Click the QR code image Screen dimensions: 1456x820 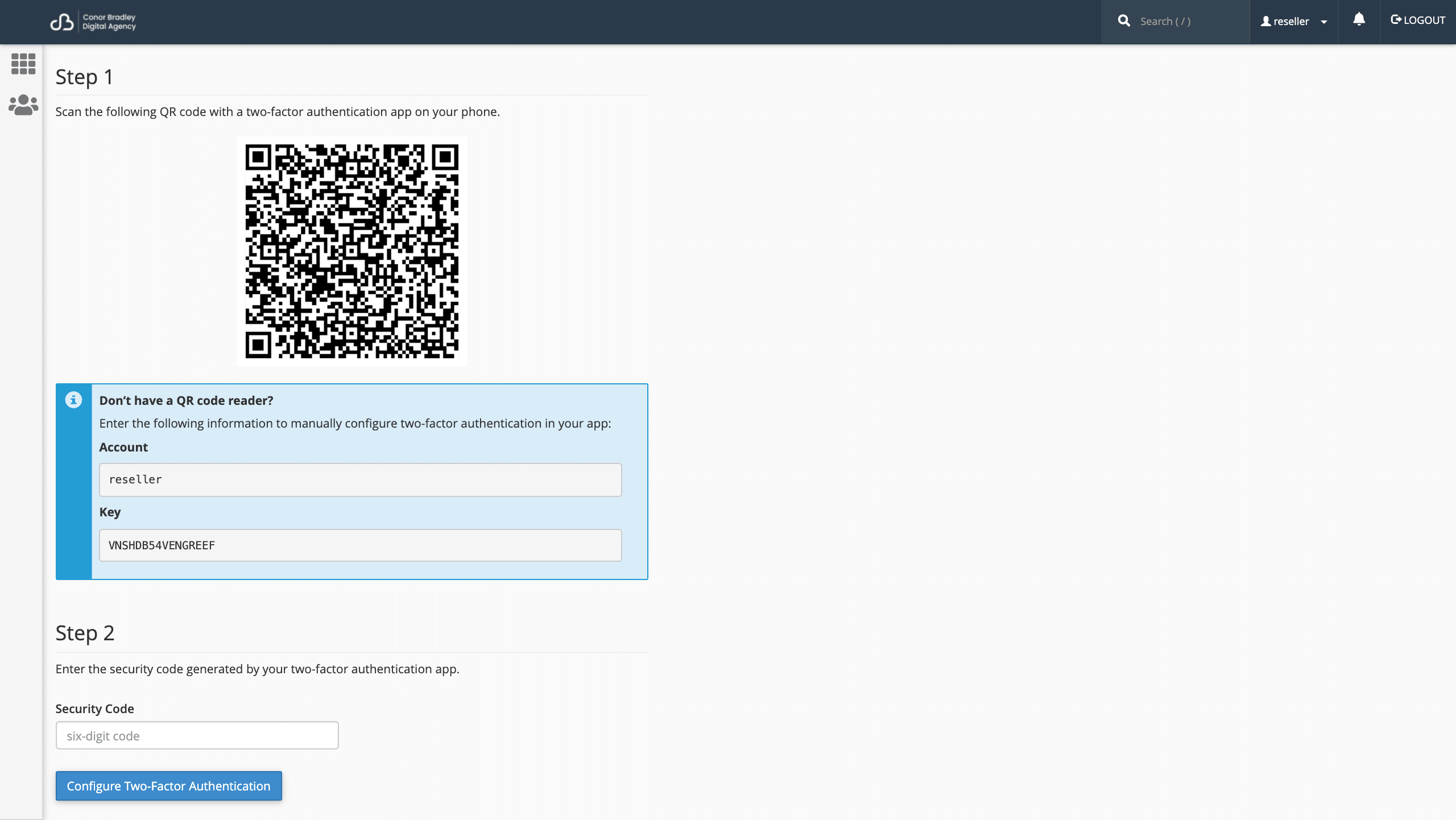(352, 251)
